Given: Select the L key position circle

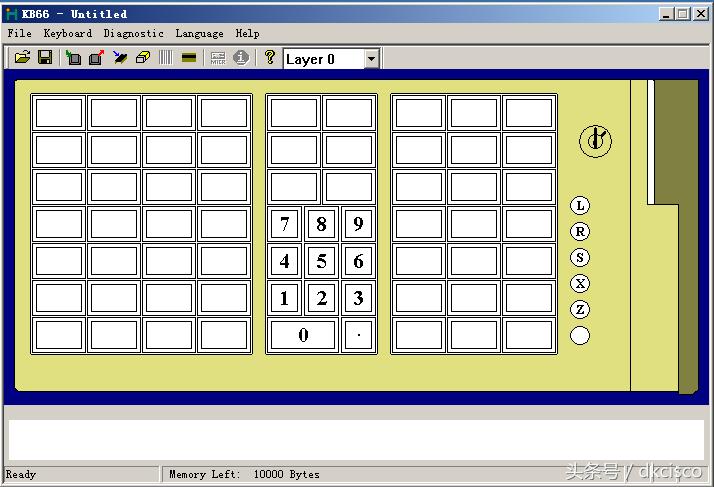Looking at the screenshot, I should (x=580, y=205).
